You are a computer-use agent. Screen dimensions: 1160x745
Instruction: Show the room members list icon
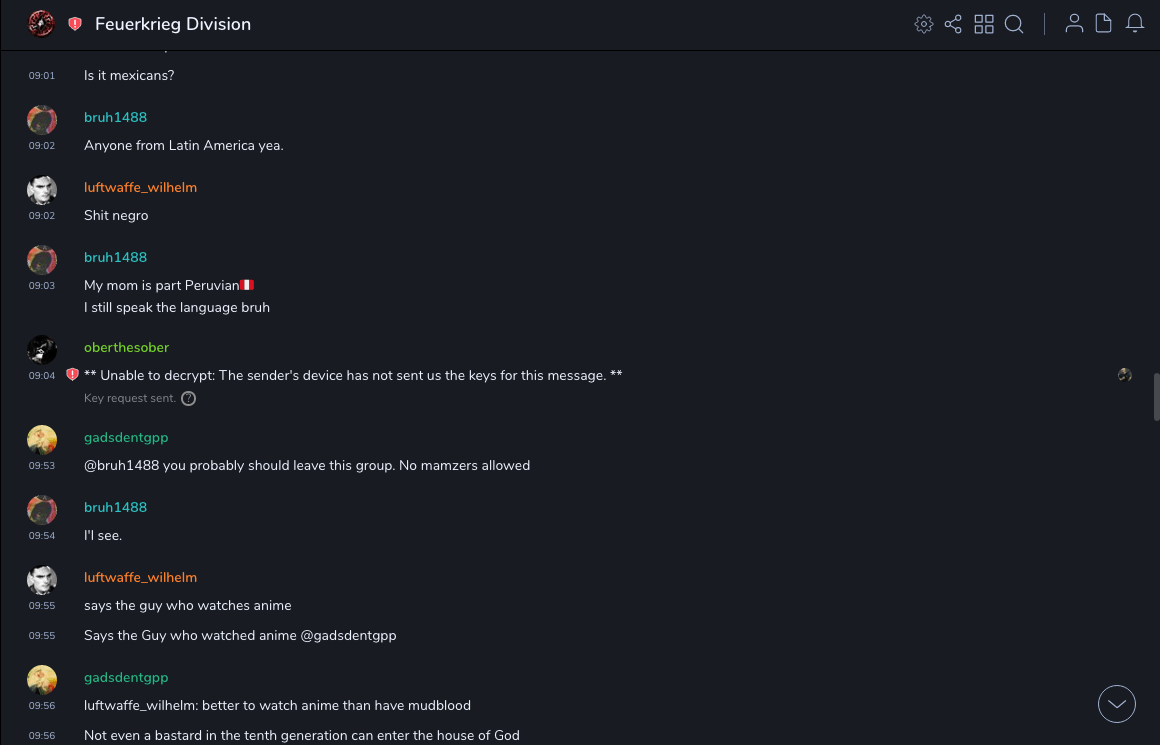(x=1074, y=24)
